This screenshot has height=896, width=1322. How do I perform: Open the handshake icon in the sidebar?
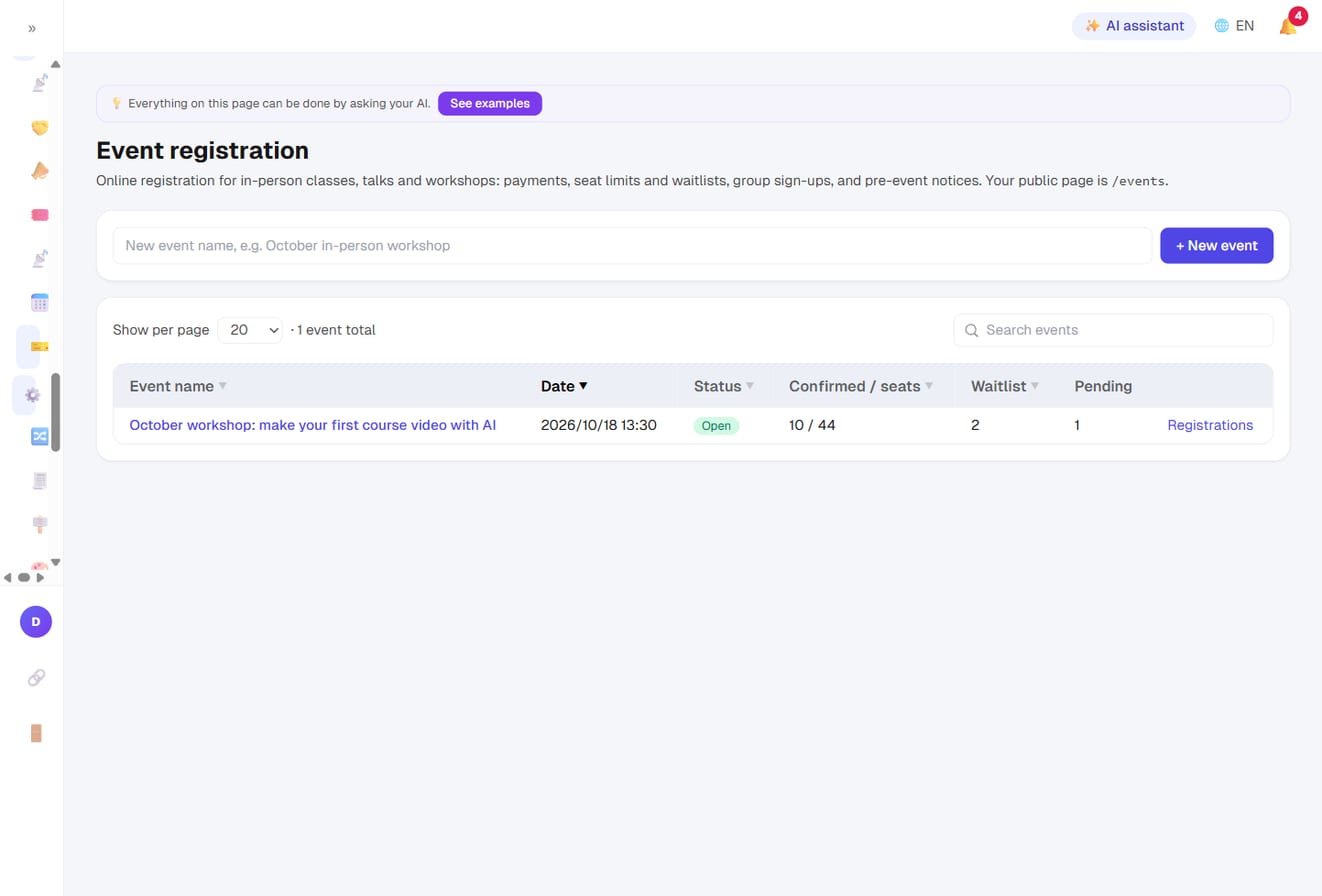coord(40,127)
